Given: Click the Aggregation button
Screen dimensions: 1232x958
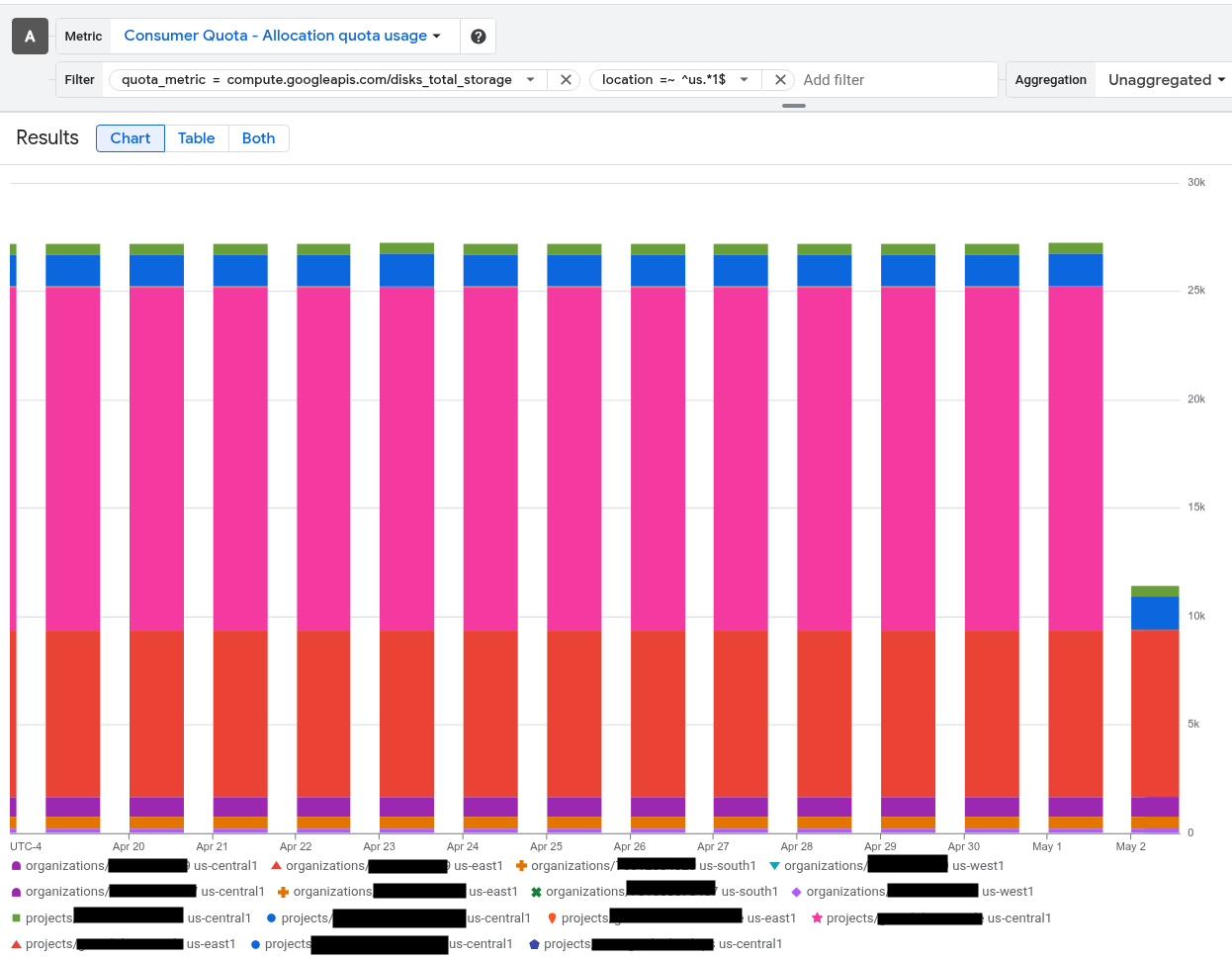Looking at the screenshot, I should click(1050, 79).
